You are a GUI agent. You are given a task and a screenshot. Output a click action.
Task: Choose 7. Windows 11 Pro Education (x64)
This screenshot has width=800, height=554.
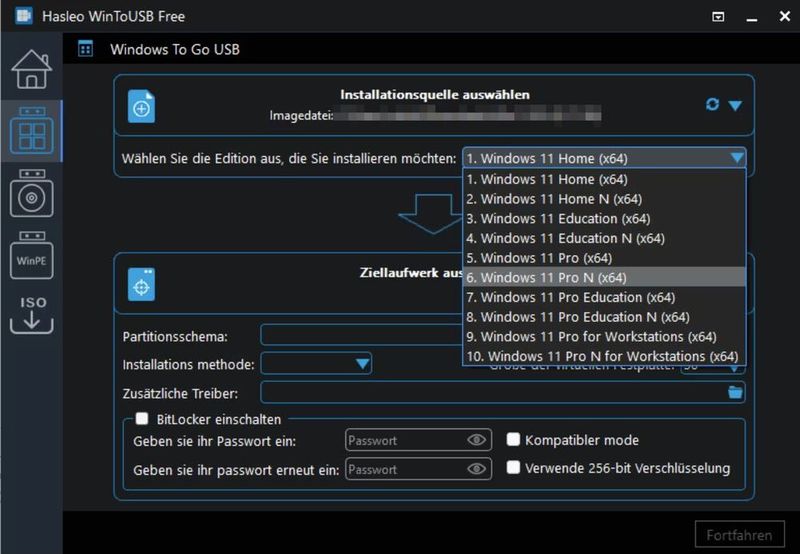pyautogui.click(x=604, y=297)
